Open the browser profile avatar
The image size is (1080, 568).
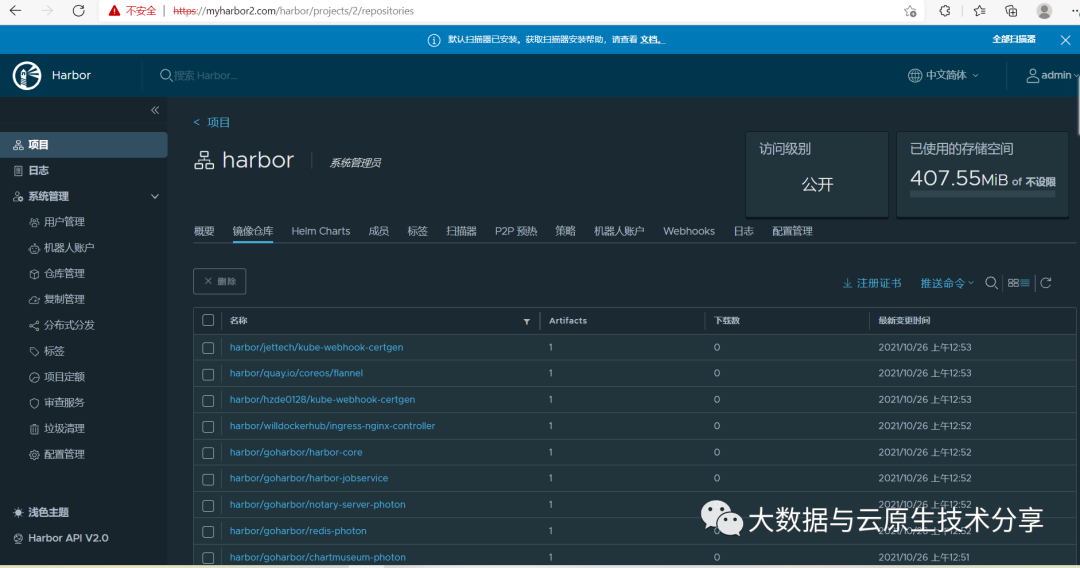[1044, 11]
